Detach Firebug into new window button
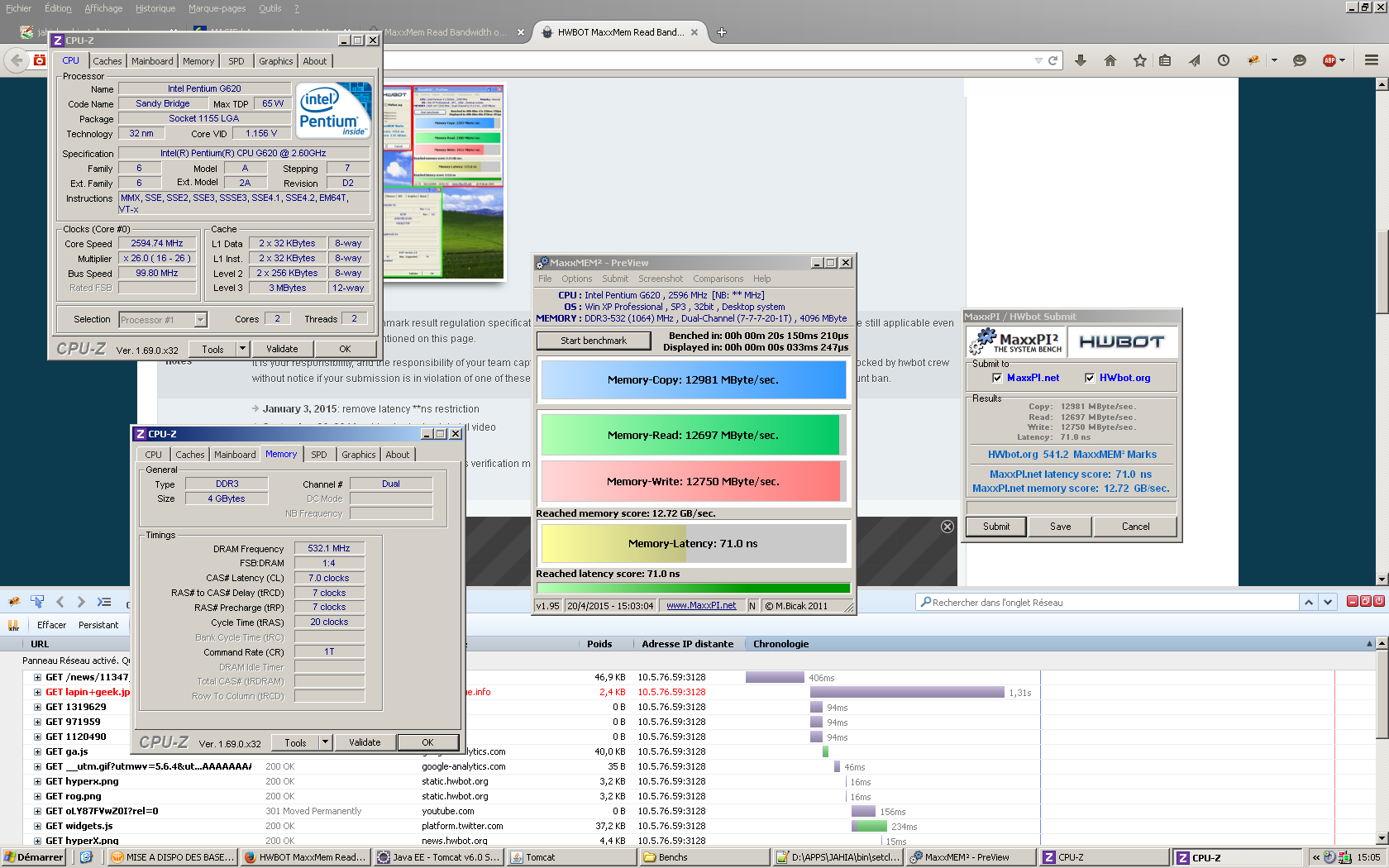 pos(1366,602)
